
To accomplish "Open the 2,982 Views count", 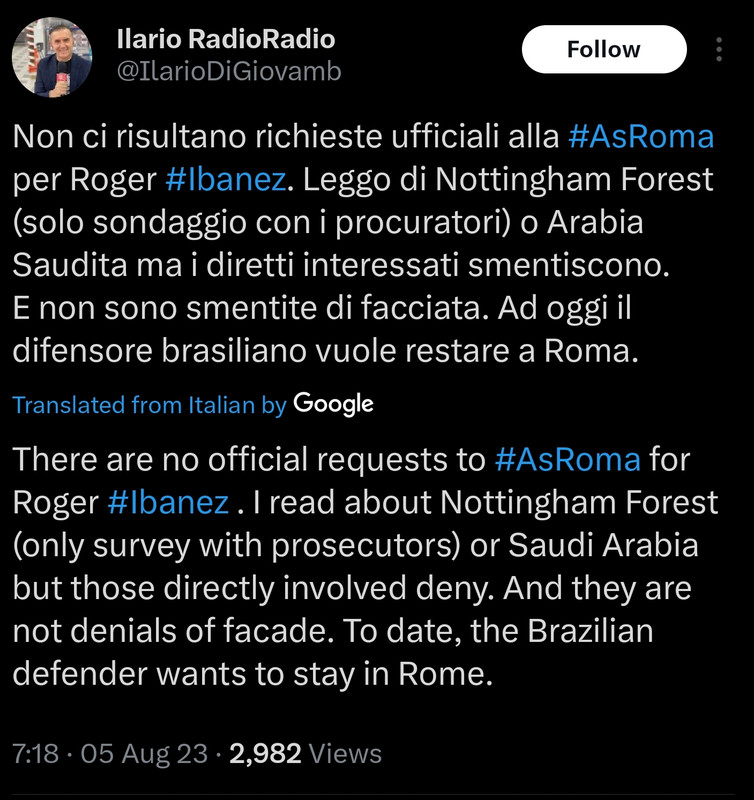I will 305,754.
